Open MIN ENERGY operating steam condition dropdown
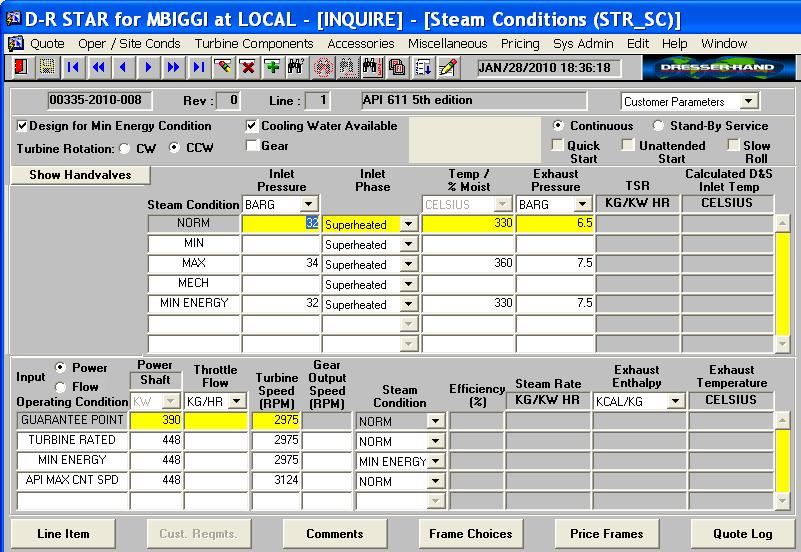 (x=436, y=461)
